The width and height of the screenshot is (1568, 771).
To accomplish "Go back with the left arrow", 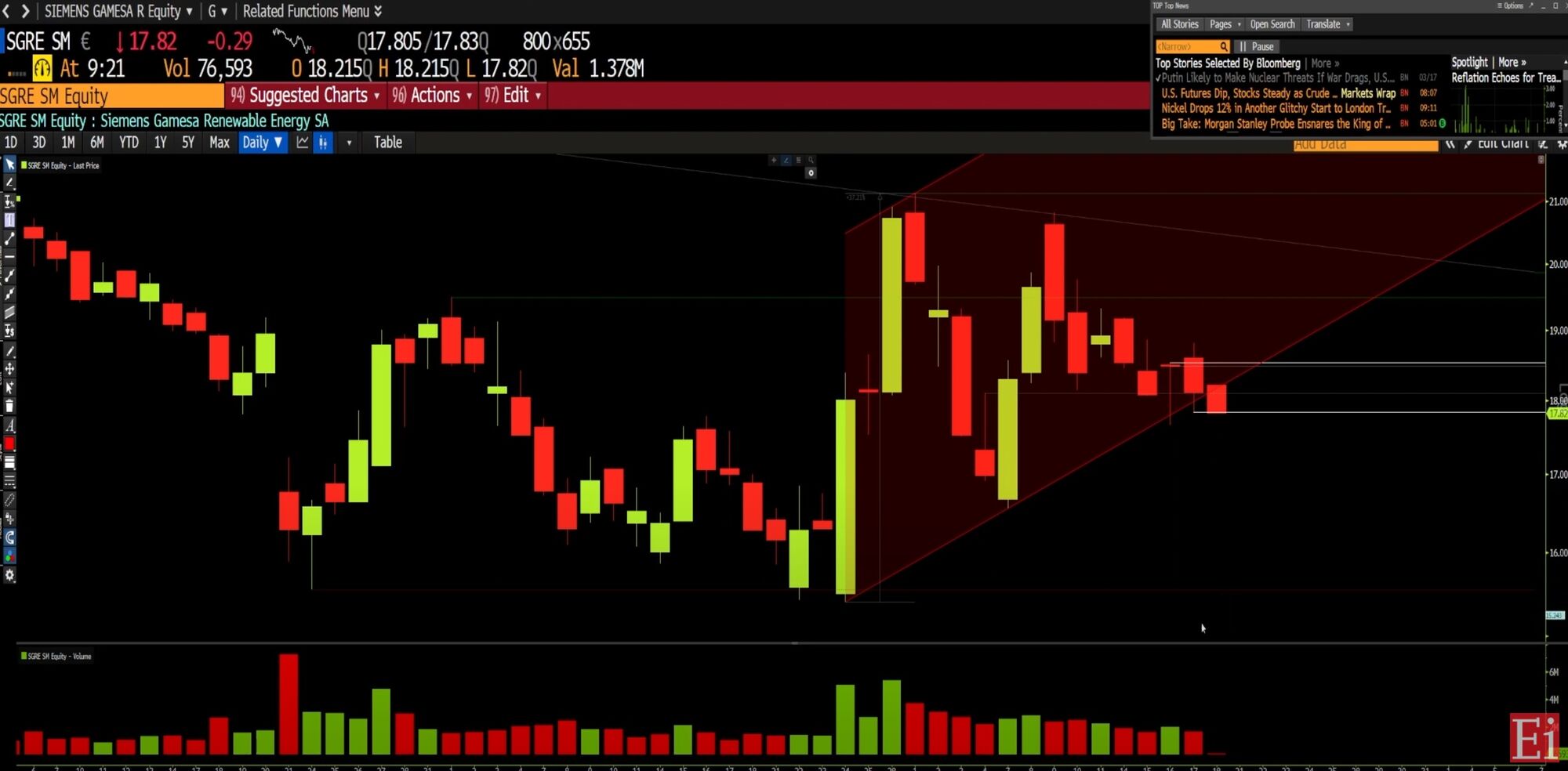I will tap(7, 11).
